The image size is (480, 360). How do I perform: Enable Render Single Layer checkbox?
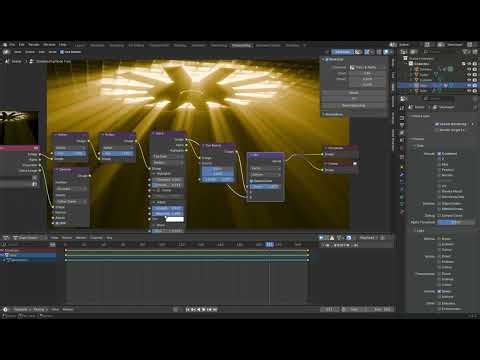[437, 130]
